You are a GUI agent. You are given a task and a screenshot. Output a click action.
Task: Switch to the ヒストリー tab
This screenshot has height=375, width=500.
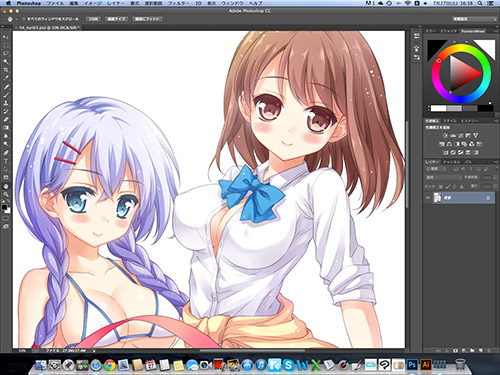470,121
